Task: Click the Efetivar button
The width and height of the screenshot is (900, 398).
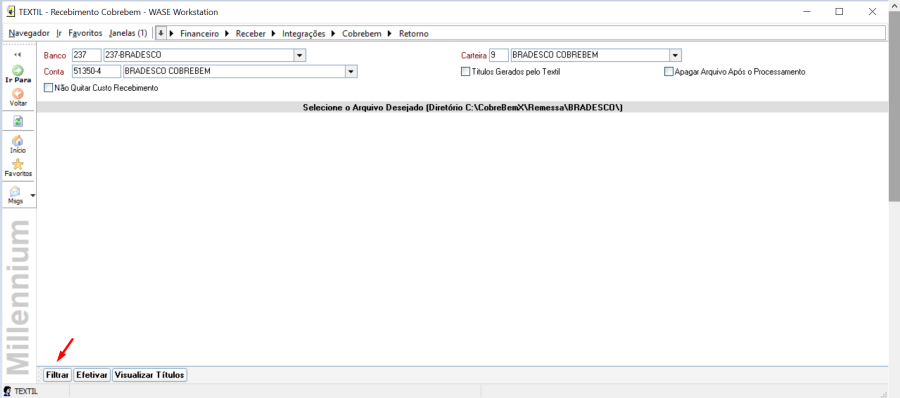Action: pos(92,375)
